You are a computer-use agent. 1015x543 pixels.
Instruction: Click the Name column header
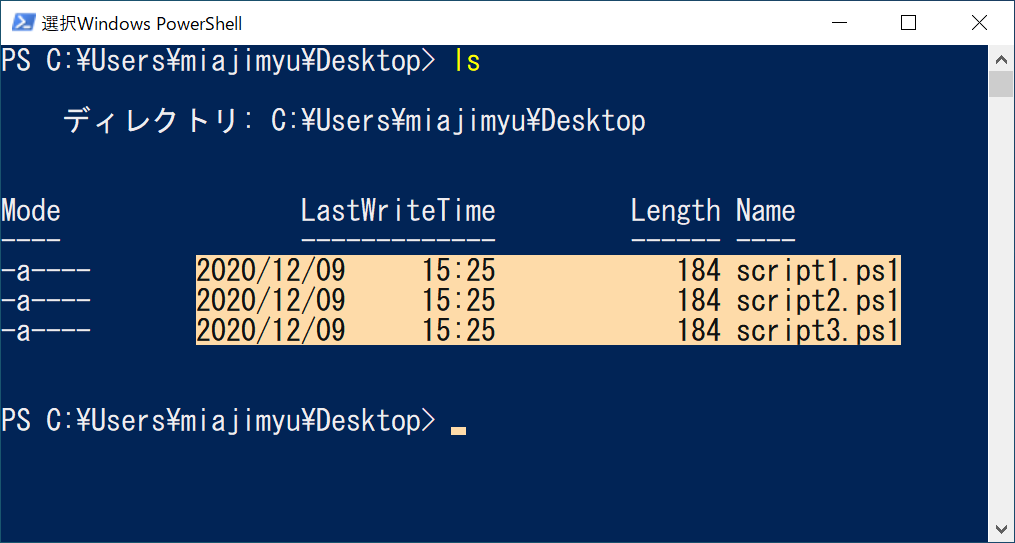pos(765,211)
